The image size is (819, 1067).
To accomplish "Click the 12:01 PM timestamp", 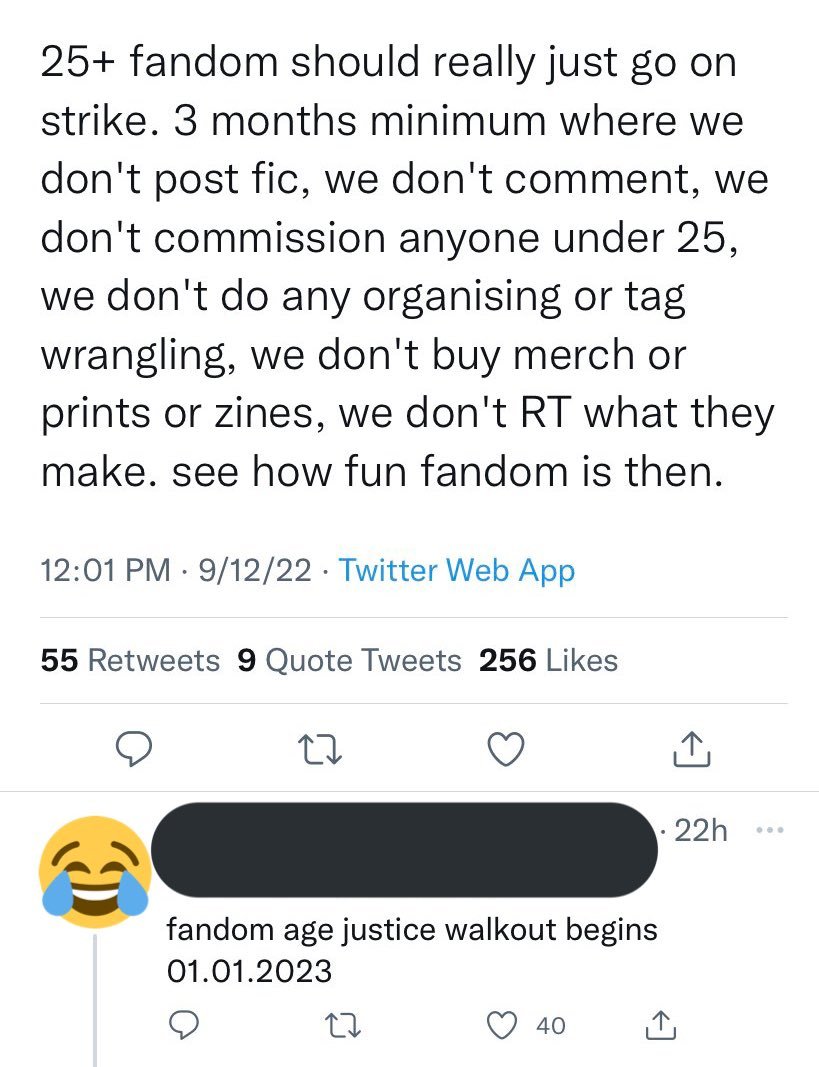I will tap(105, 571).
